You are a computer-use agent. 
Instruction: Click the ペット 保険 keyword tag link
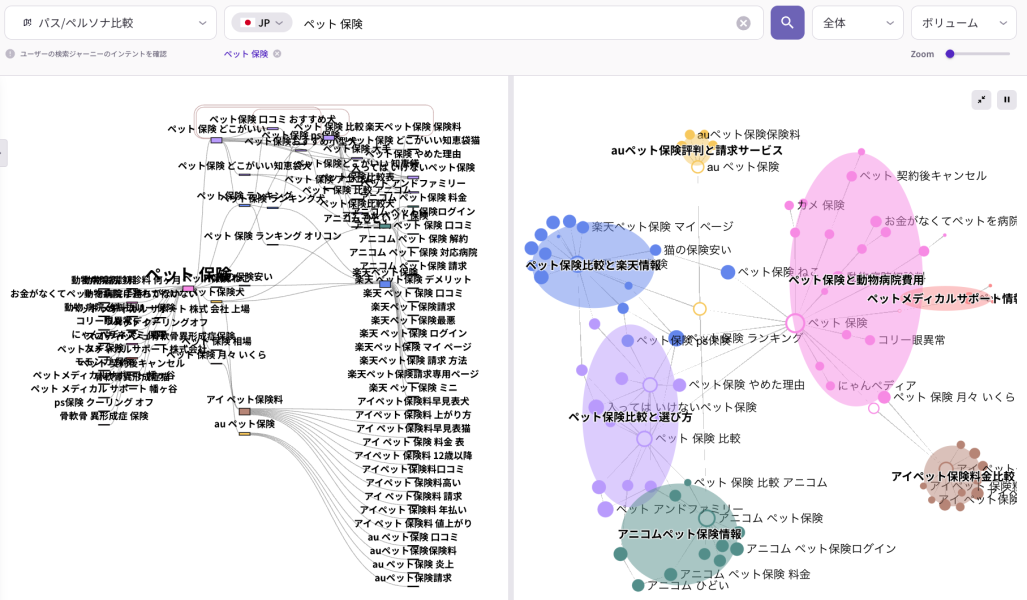pyautogui.click(x=245, y=54)
